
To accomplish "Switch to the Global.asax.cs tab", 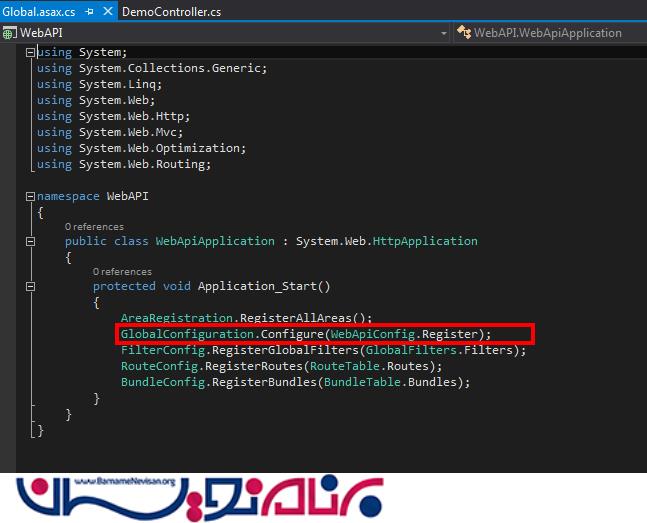I will click(39, 12).
